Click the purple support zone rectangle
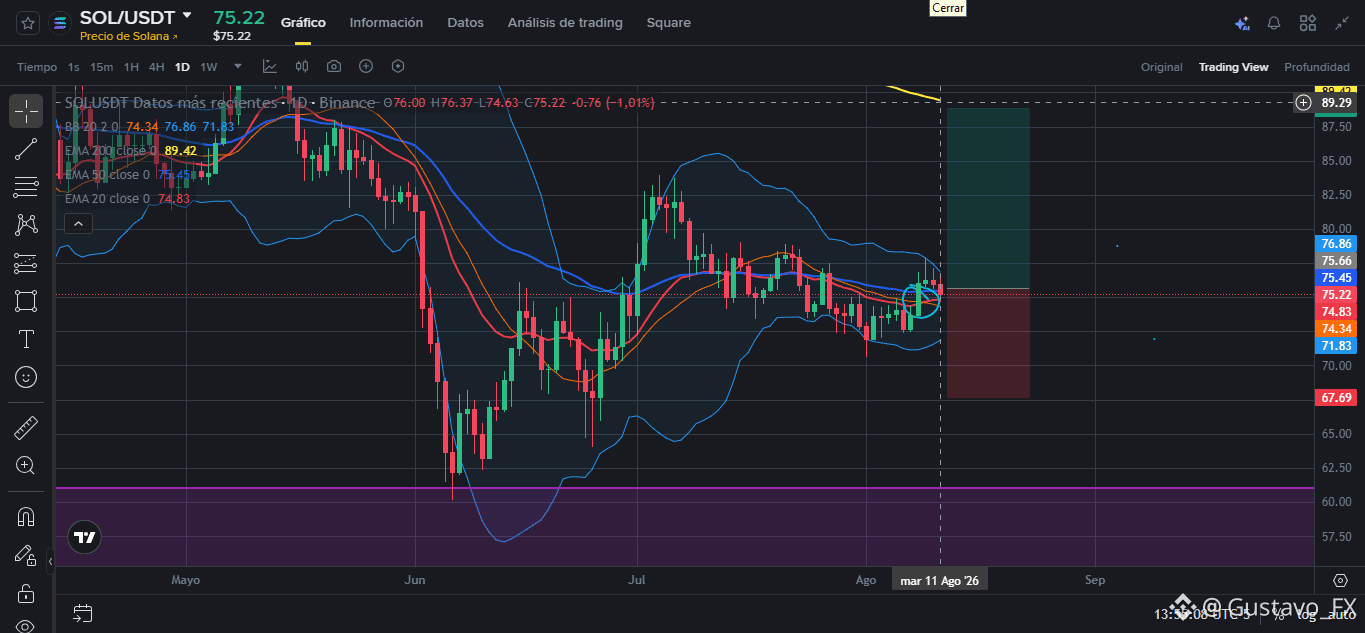 pyautogui.click(x=684, y=527)
